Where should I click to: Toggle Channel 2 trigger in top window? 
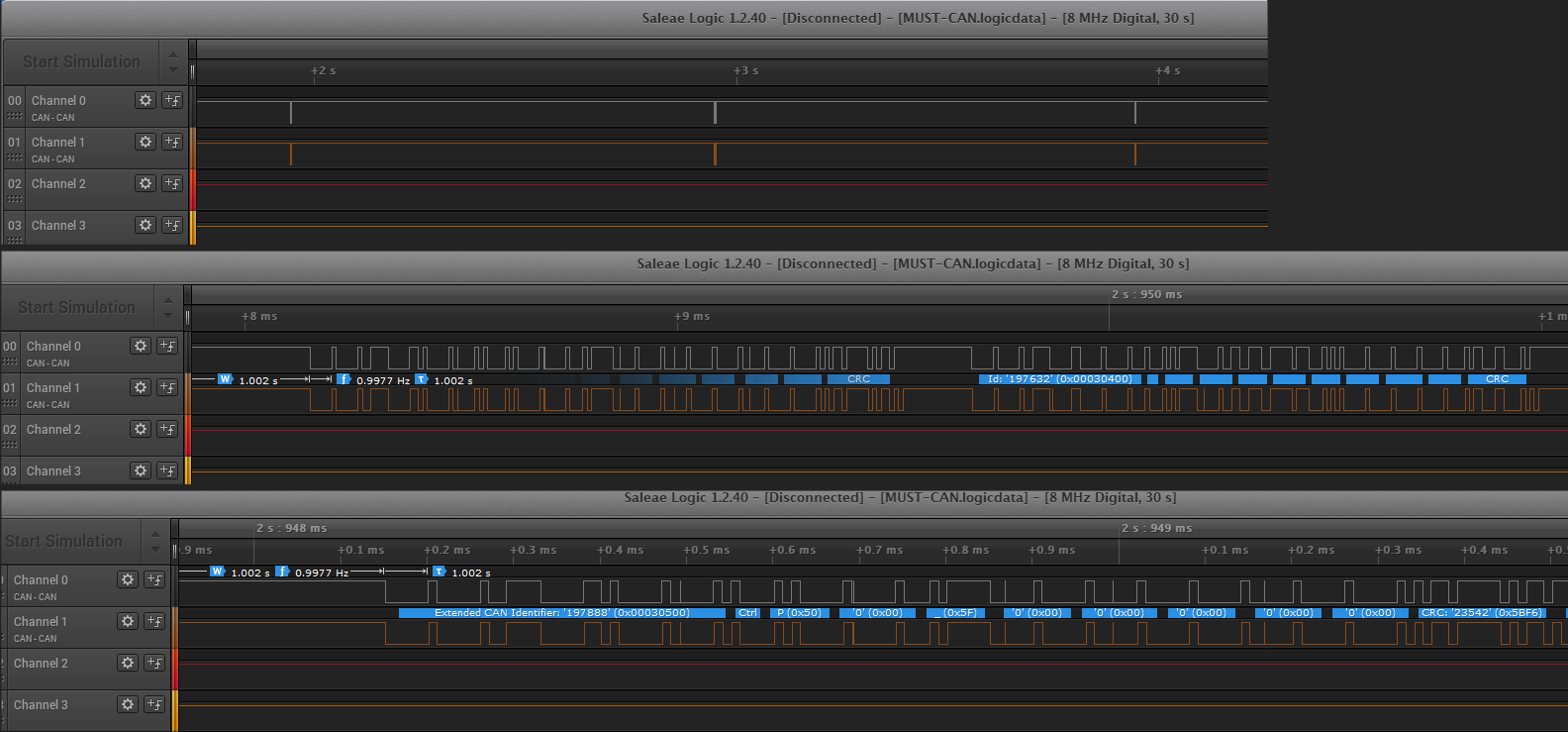172,183
